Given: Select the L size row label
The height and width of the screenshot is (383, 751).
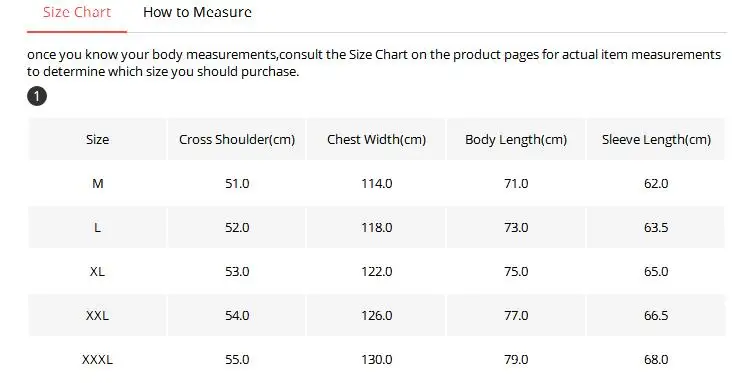Looking at the screenshot, I should tap(97, 227).
